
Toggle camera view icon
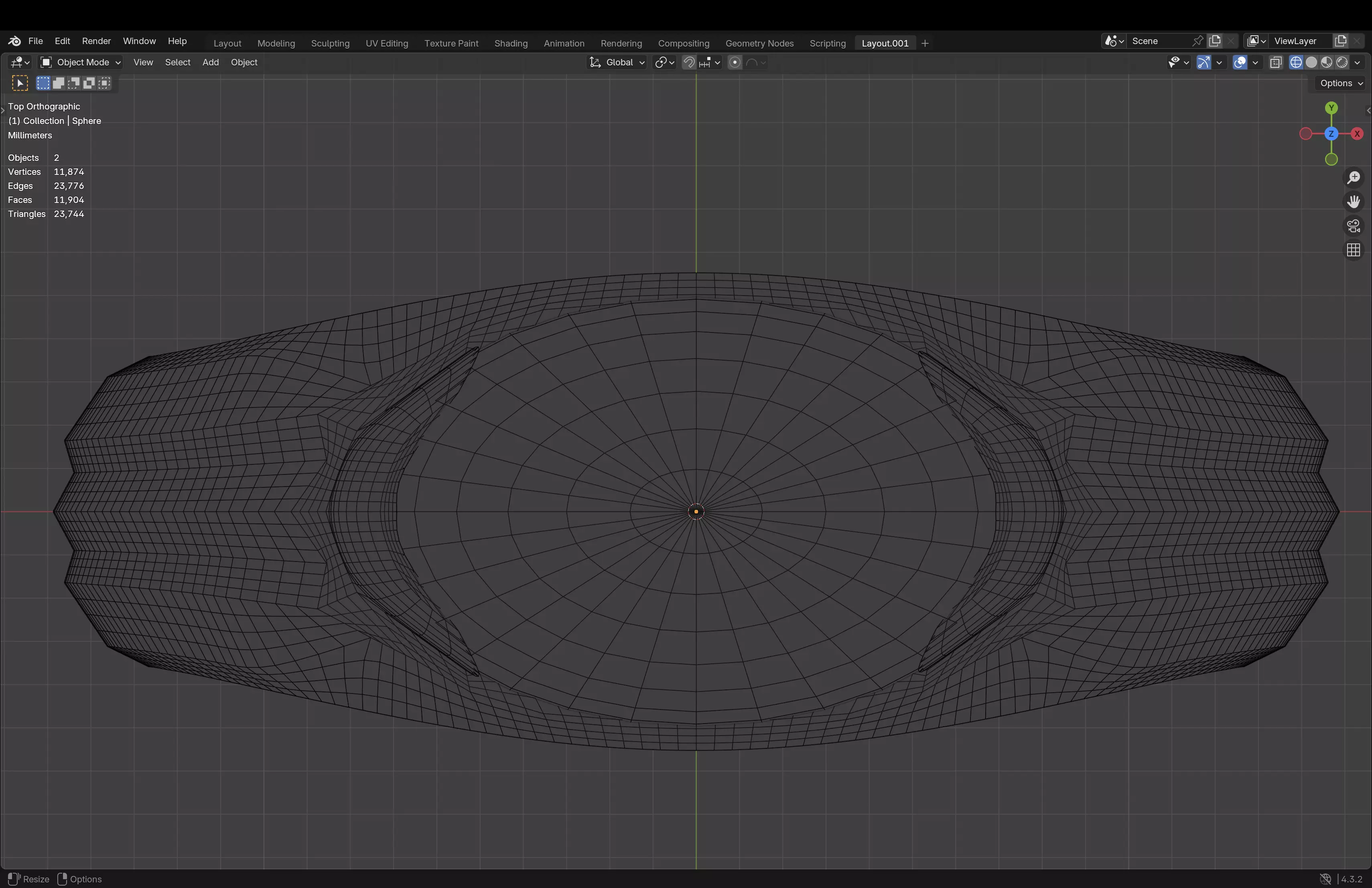[x=1354, y=226]
